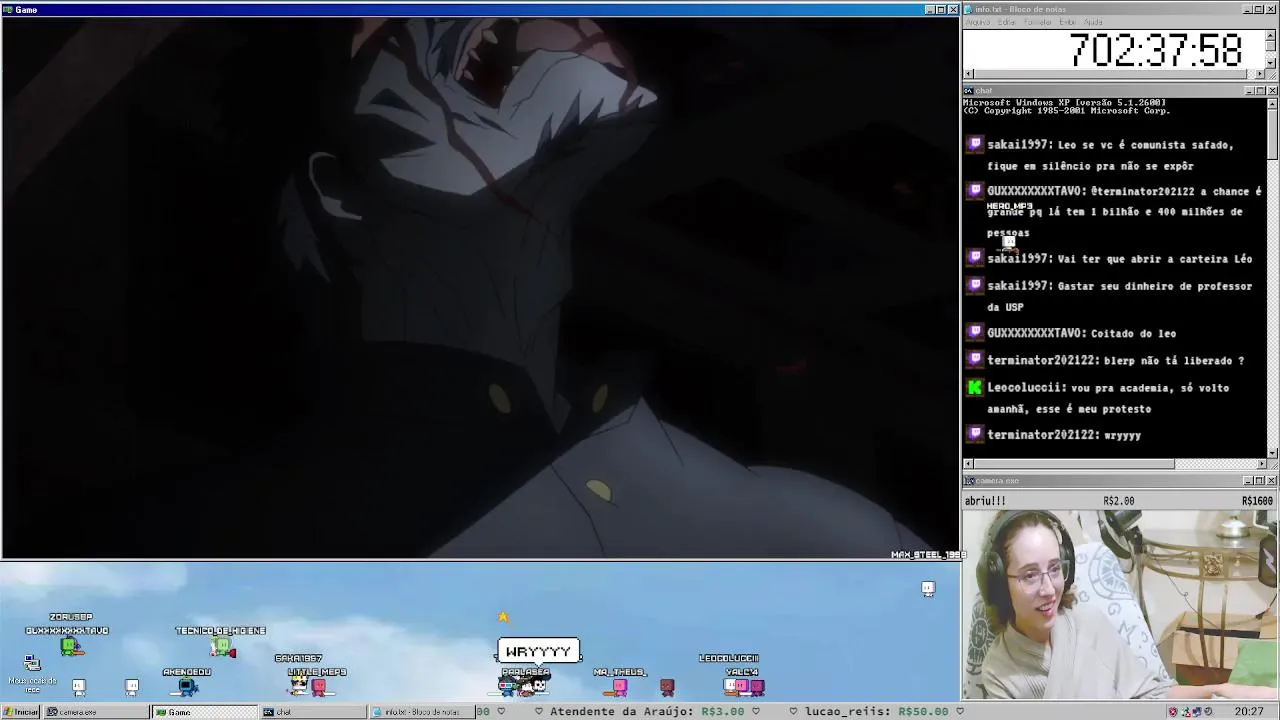Click the MA_THEUS_ pink avatar
Viewport: 1280px width, 720px height.
pyautogui.click(x=620, y=686)
